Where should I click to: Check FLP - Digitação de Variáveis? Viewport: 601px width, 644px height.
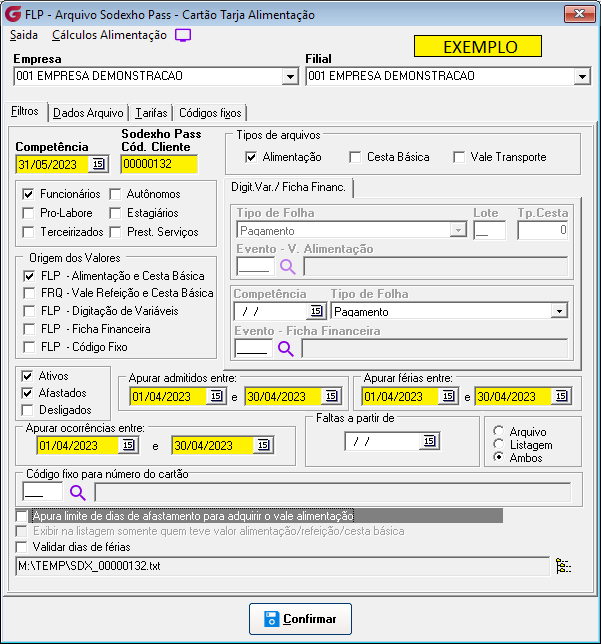click(x=29, y=311)
